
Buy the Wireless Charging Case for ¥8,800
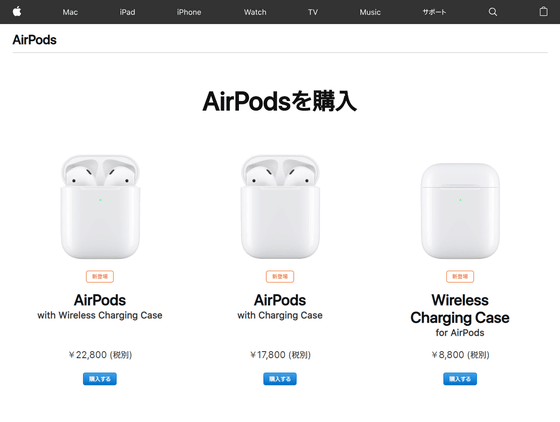click(x=460, y=379)
